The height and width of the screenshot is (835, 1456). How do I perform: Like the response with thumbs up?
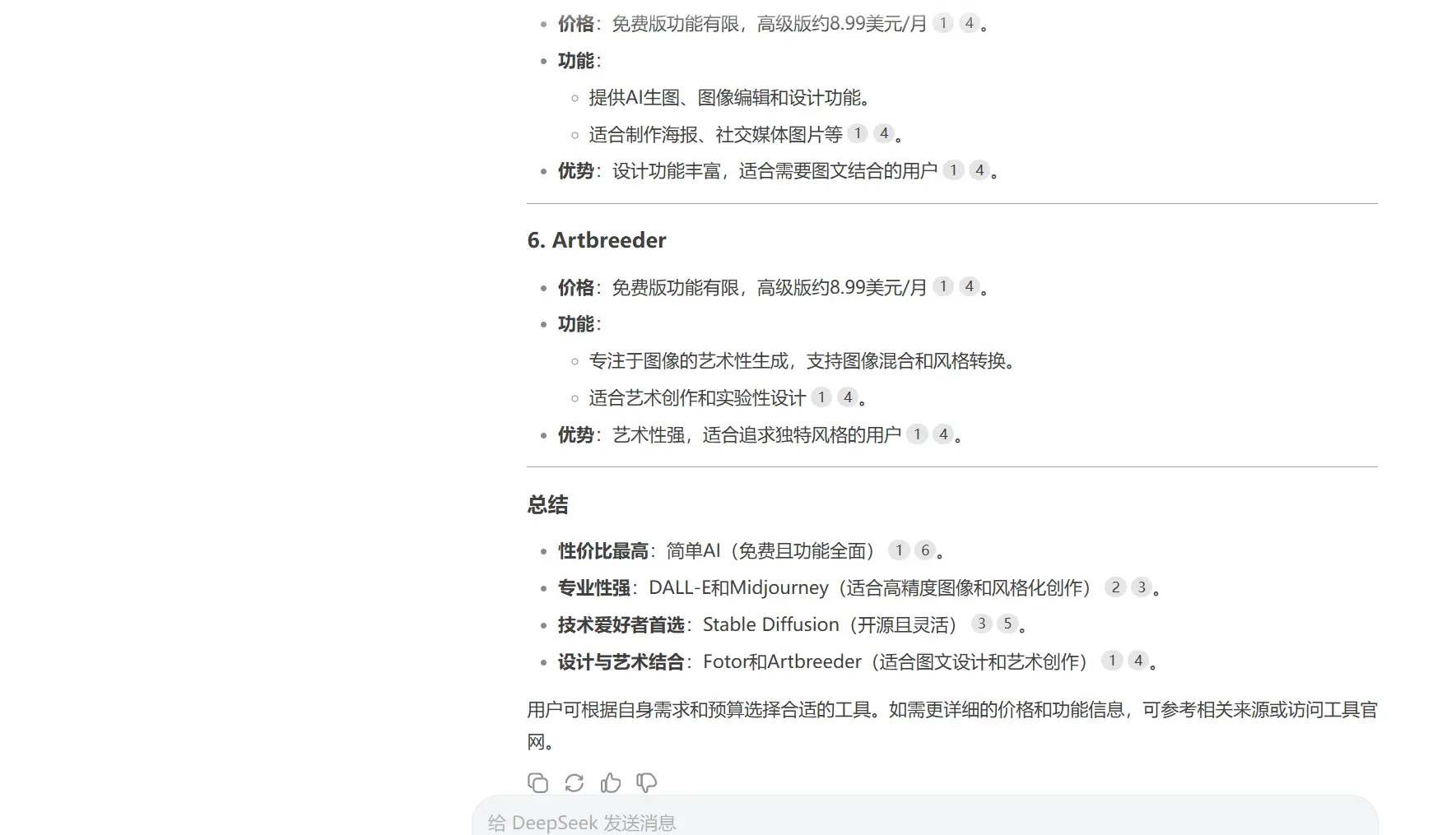[x=610, y=782]
